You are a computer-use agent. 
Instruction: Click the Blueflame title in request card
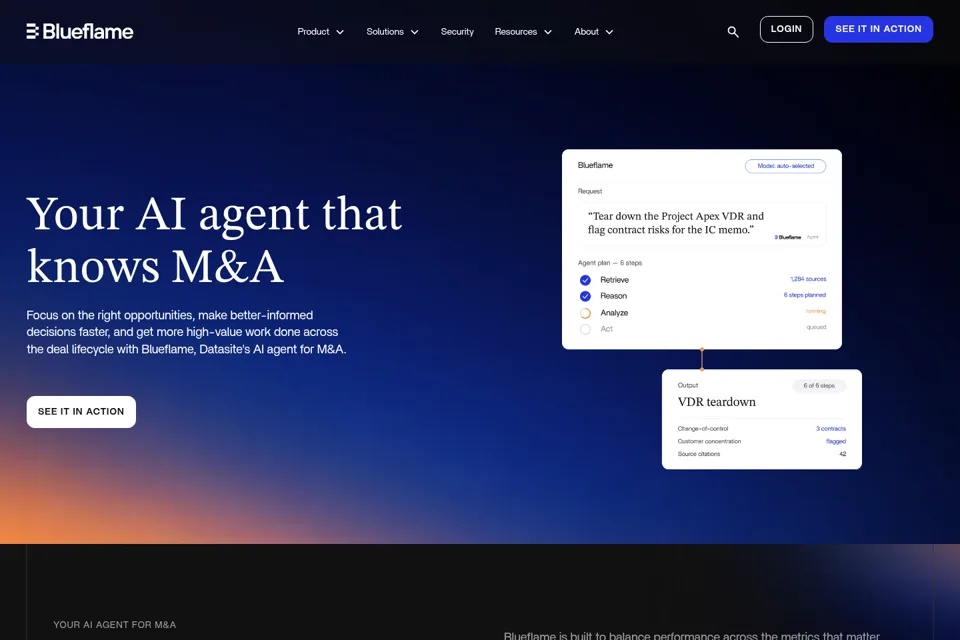click(x=595, y=165)
